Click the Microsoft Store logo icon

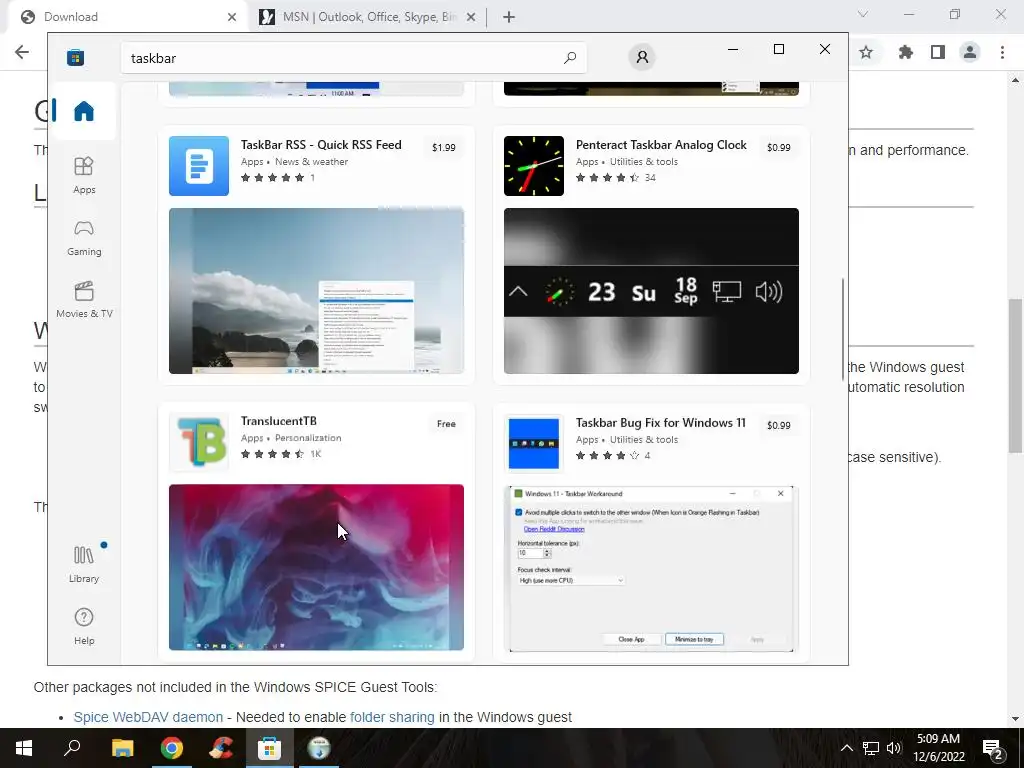coord(75,57)
